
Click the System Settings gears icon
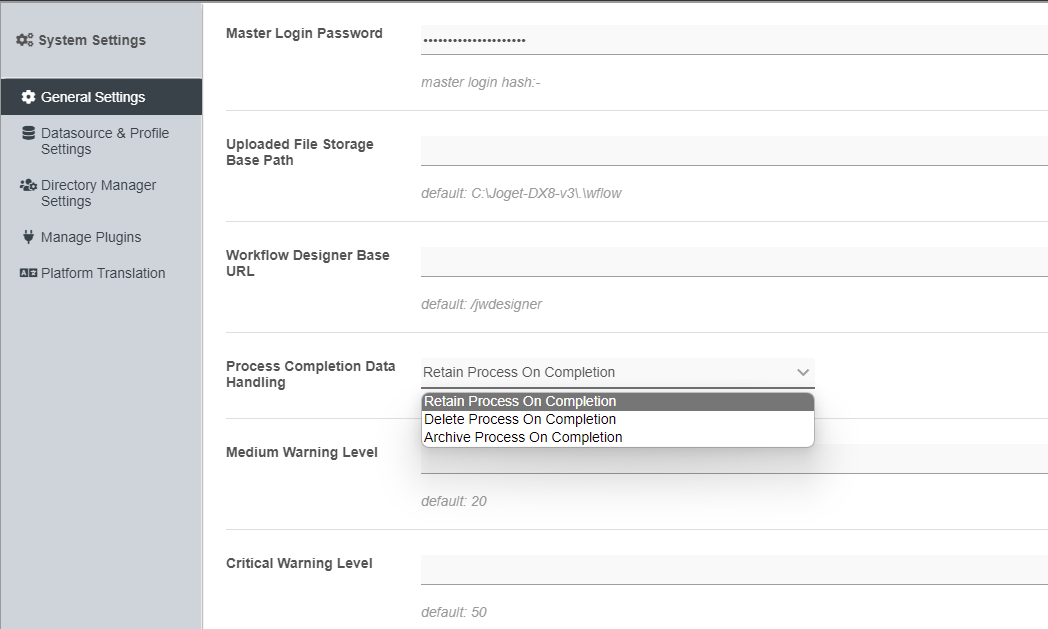(x=25, y=40)
